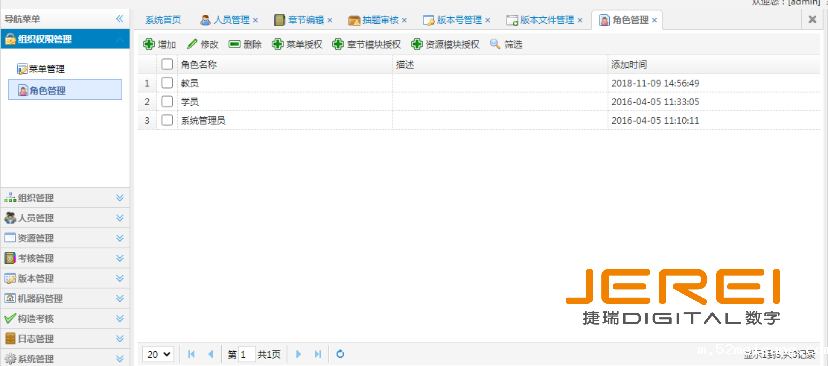The image size is (828, 366).
Task: Click the close-all tabs X button
Action: click(x=813, y=20)
